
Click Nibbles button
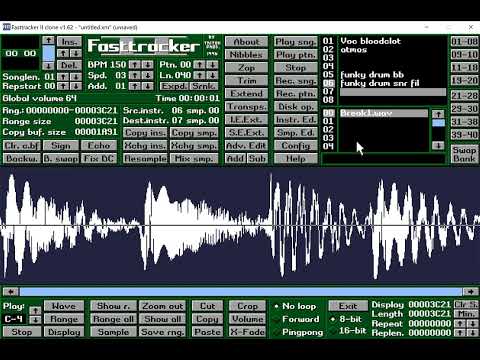(246, 55)
